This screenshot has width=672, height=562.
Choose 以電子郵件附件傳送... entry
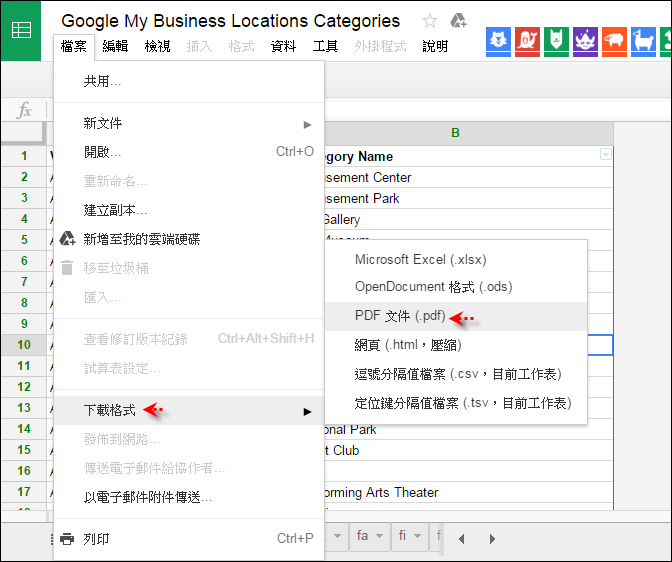189,497
